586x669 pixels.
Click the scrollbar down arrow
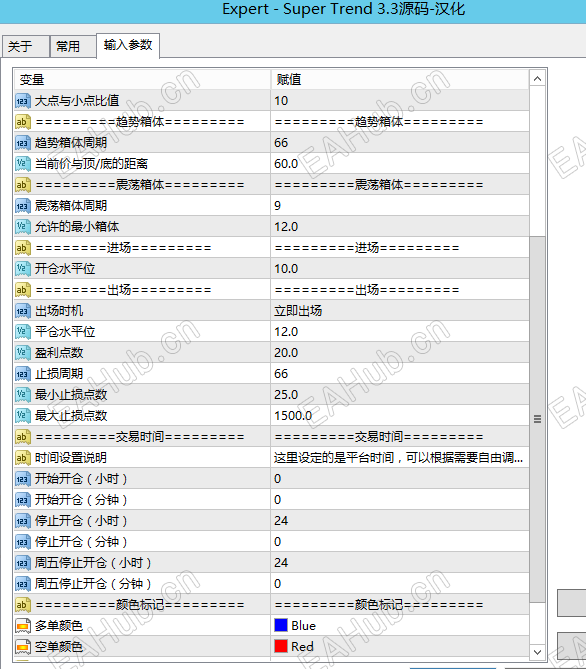(538, 652)
